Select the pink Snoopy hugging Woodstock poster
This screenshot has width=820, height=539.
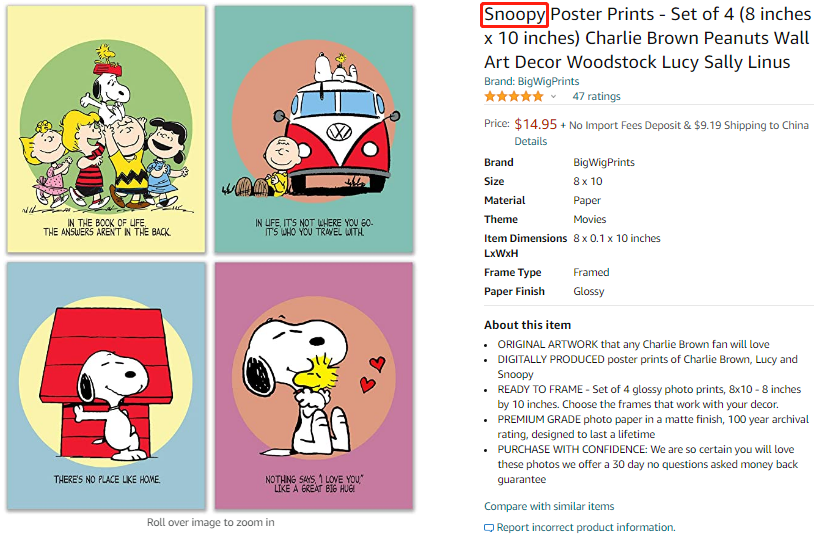click(313, 385)
